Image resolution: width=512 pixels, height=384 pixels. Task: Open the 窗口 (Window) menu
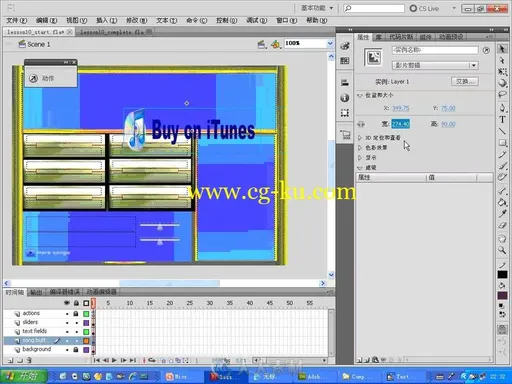pyautogui.click(x=287, y=20)
